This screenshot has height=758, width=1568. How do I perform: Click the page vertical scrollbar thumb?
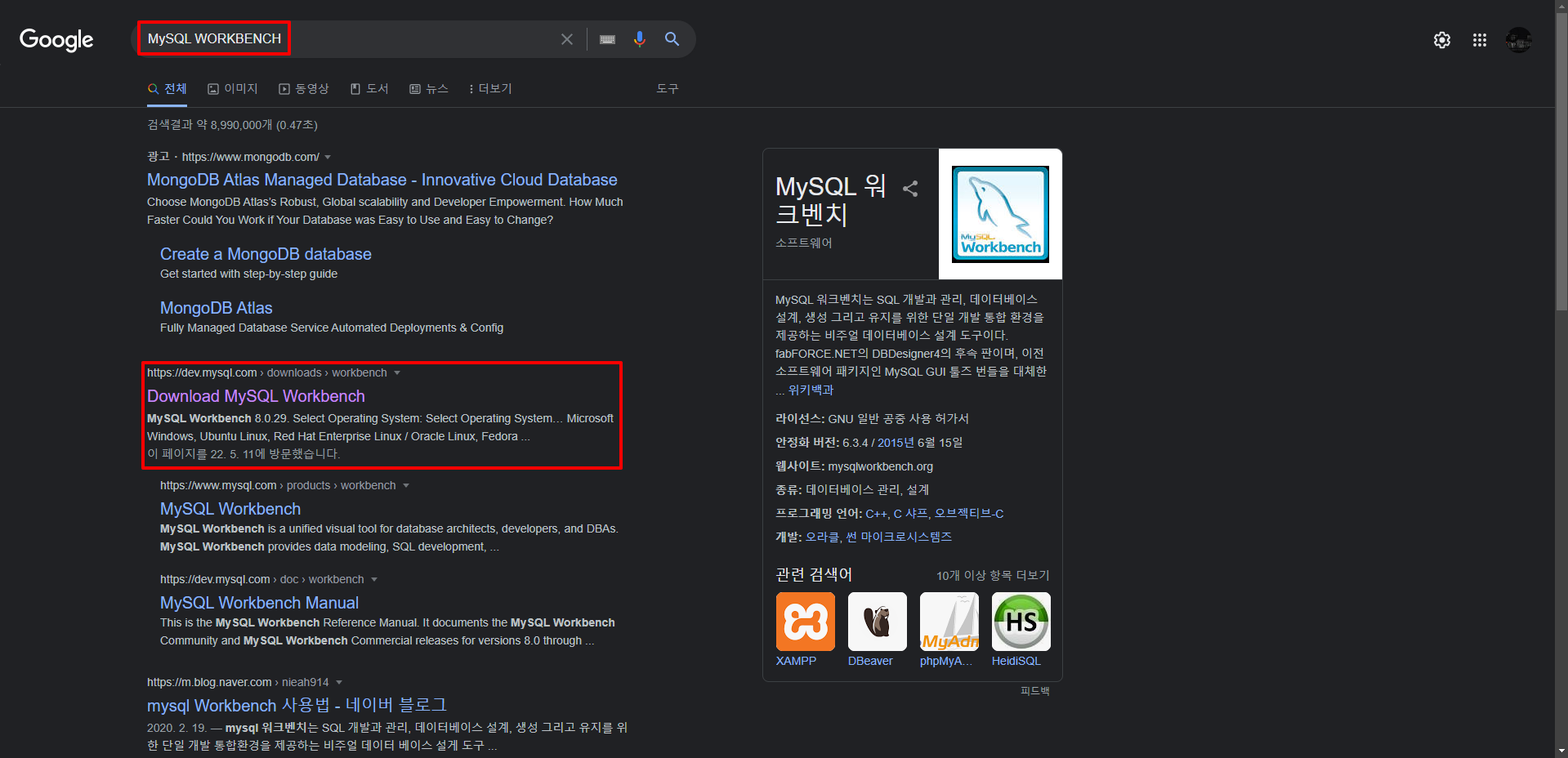pos(1561,163)
